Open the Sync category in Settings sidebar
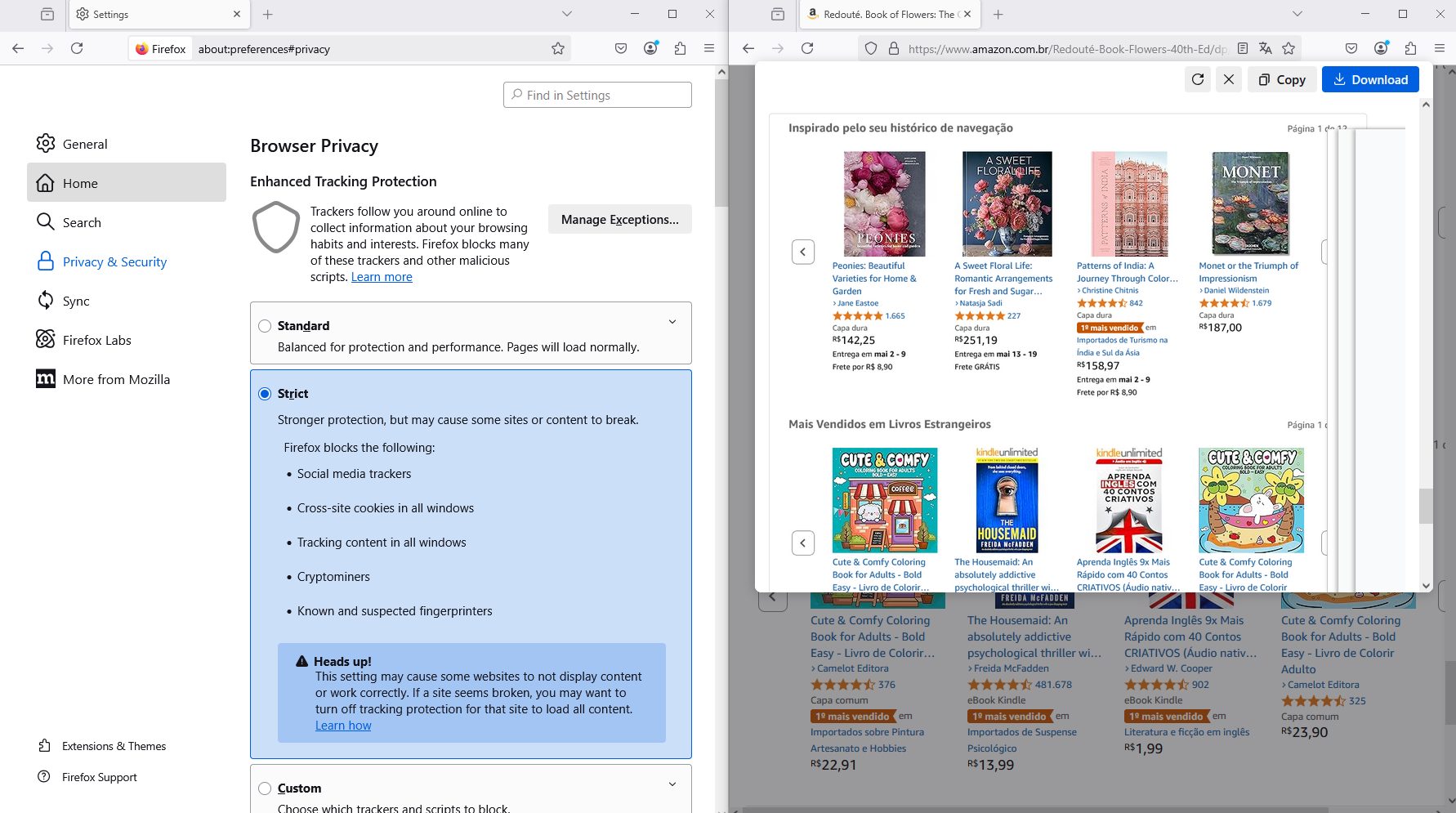1456x813 pixels. pyautogui.click(x=127, y=300)
